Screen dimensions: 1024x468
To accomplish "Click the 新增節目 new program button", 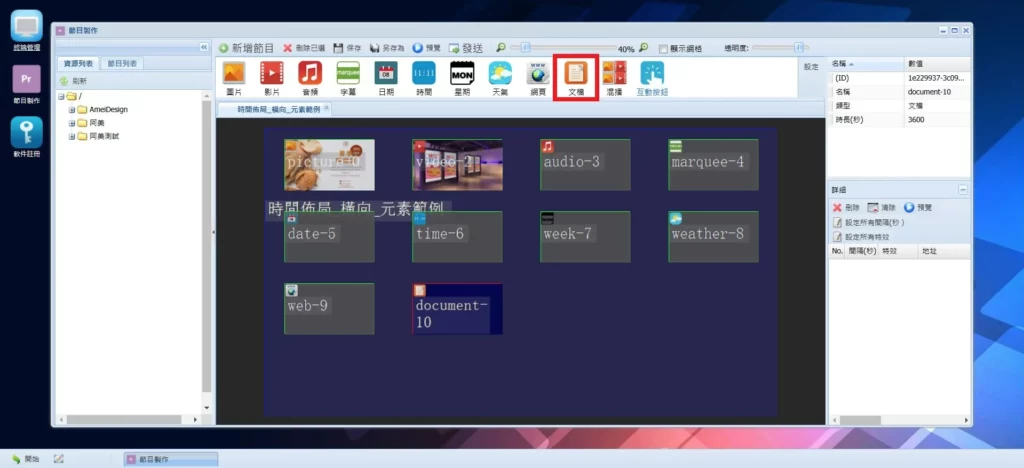I will pyautogui.click(x=246, y=47).
